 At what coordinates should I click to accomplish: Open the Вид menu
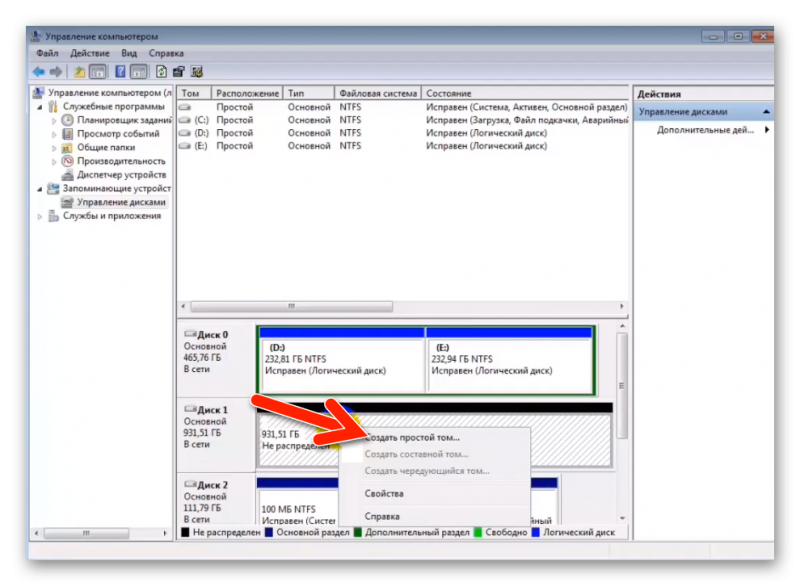(129, 53)
